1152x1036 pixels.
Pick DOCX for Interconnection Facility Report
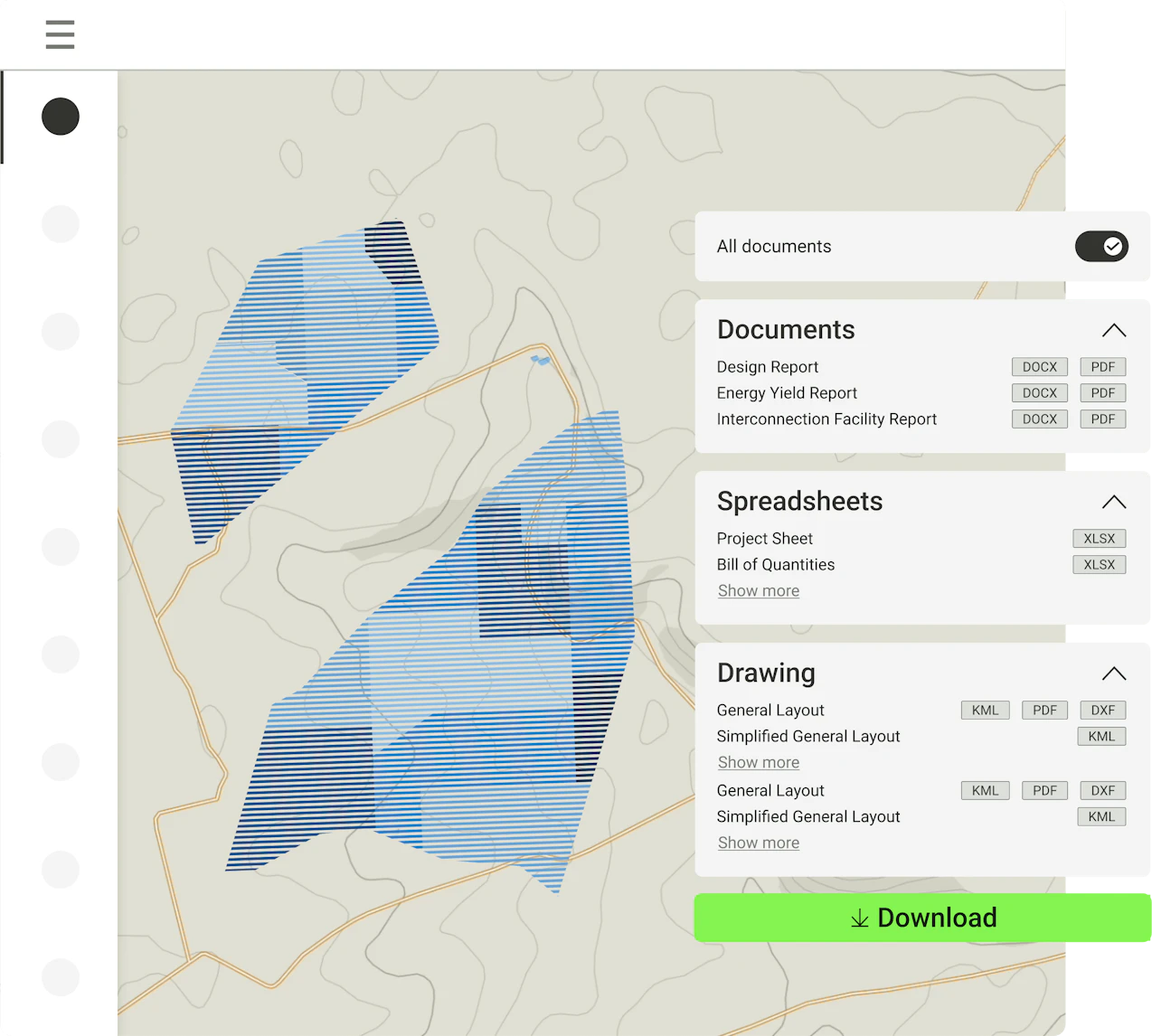(1040, 419)
